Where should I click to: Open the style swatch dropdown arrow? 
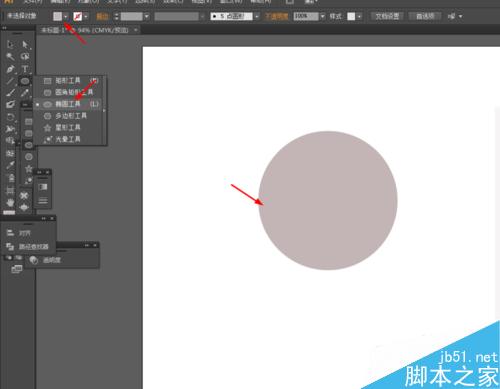[x=359, y=16]
